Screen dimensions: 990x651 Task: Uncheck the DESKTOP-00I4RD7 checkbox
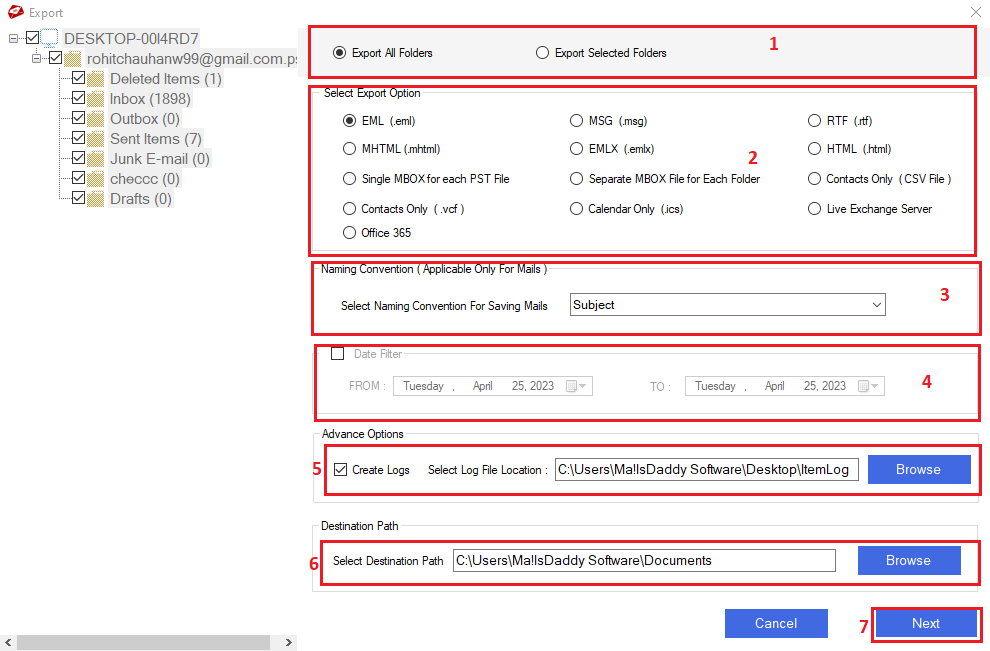coord(32,38)
